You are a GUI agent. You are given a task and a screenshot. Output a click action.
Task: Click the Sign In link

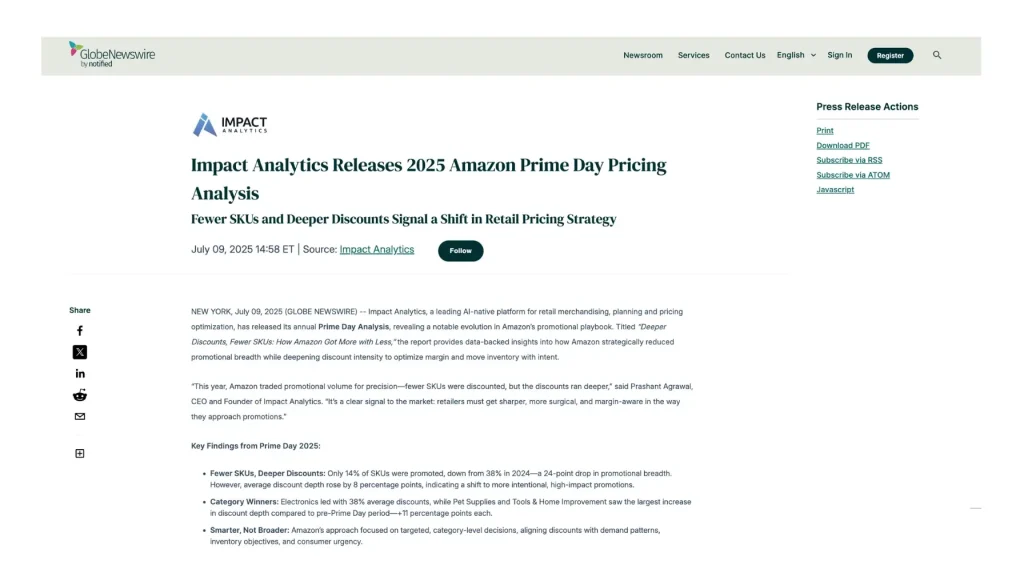839,55
